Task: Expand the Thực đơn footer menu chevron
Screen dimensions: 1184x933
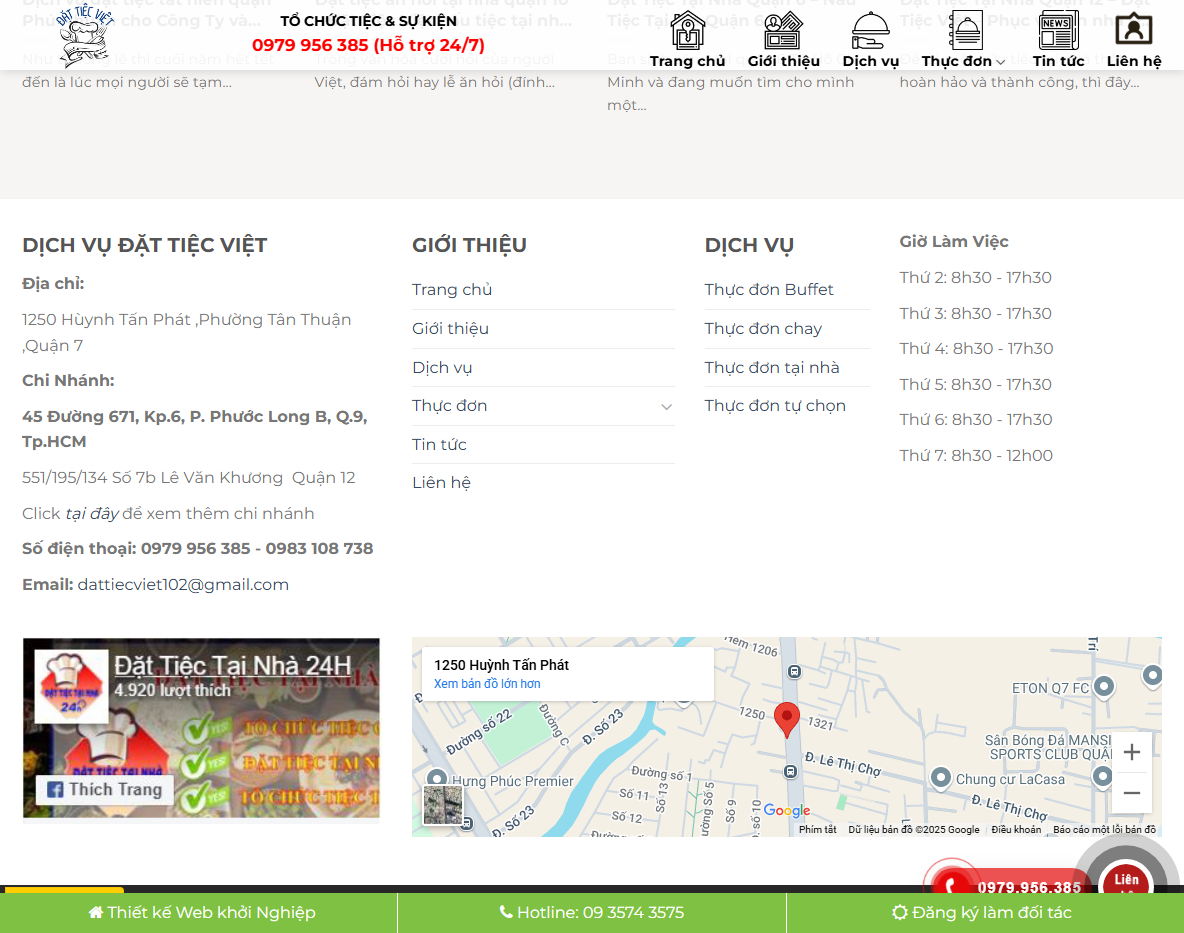Action: click(666, 407)
